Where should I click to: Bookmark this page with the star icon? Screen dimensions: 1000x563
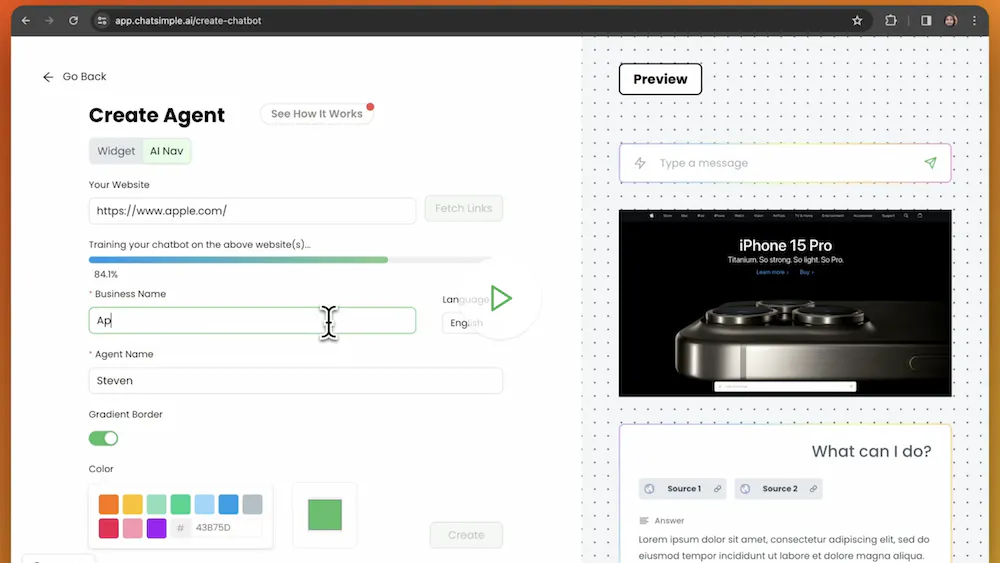coord(857,20)
